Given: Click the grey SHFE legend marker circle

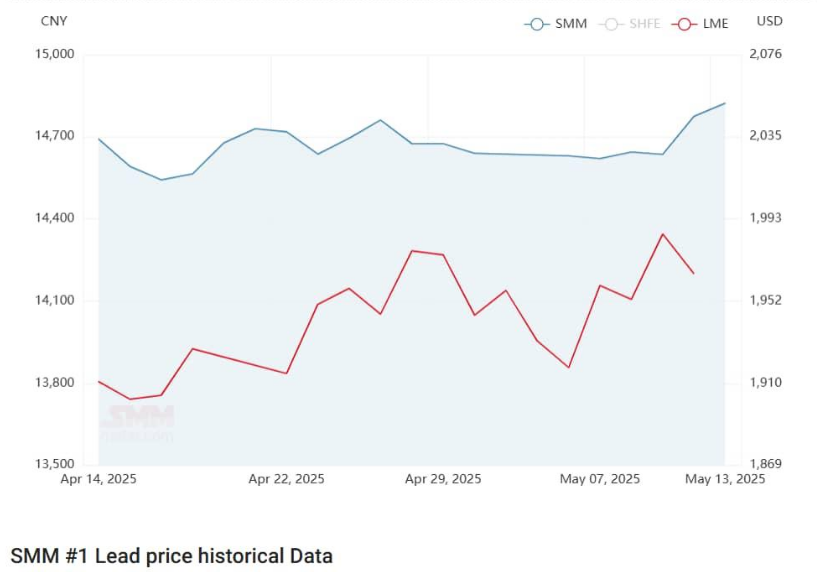Looking at the screenshot, I should (x=611, y=23).
